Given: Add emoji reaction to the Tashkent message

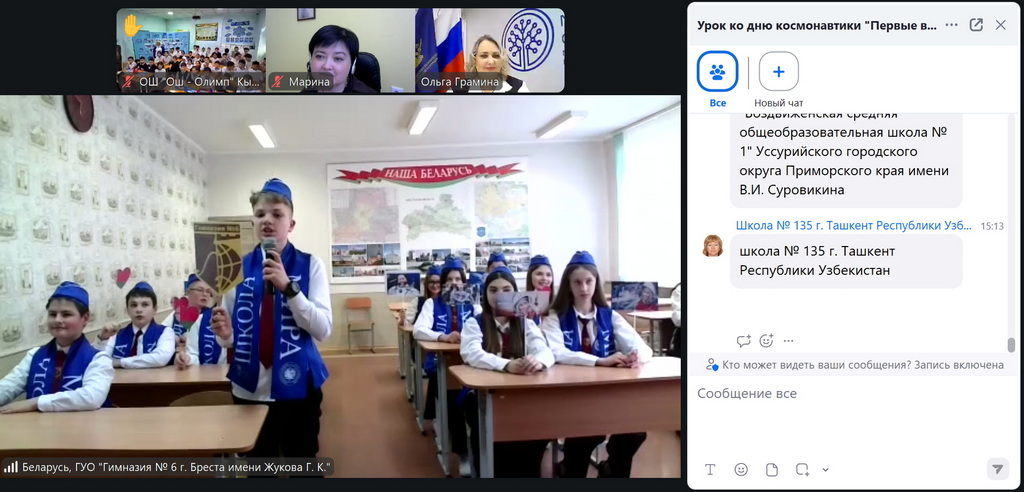Looking at the screenshot, I should [x=766, y=341].
